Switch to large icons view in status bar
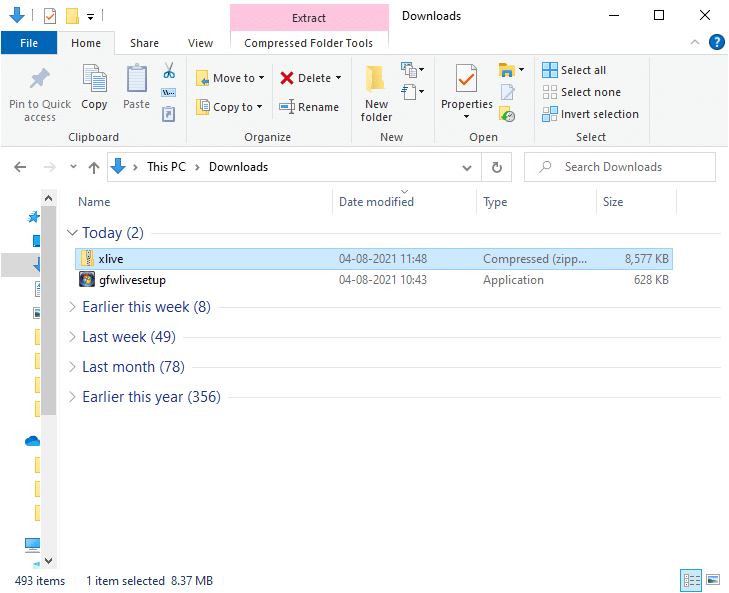This screenshot has height=593, width=729. pos(713,580)
